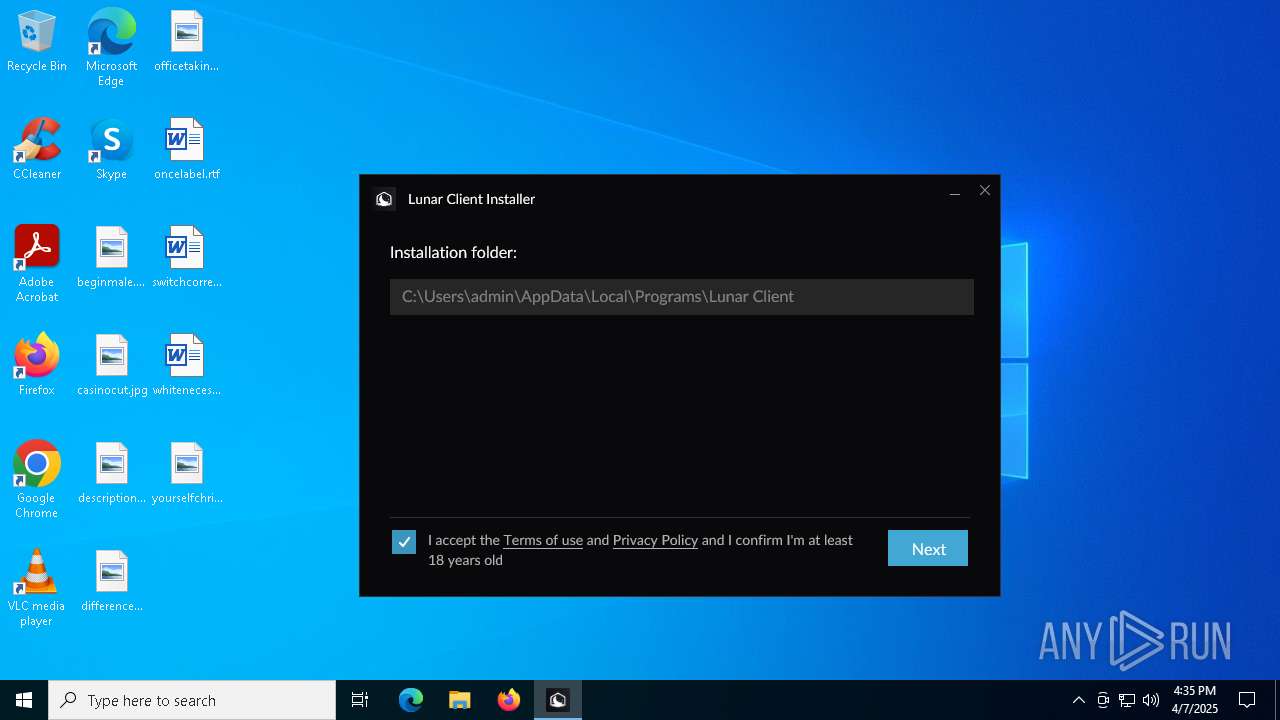1280x720 pixels.
Task: Uncheck the accept terms checkbox
Action: (404, 542)
